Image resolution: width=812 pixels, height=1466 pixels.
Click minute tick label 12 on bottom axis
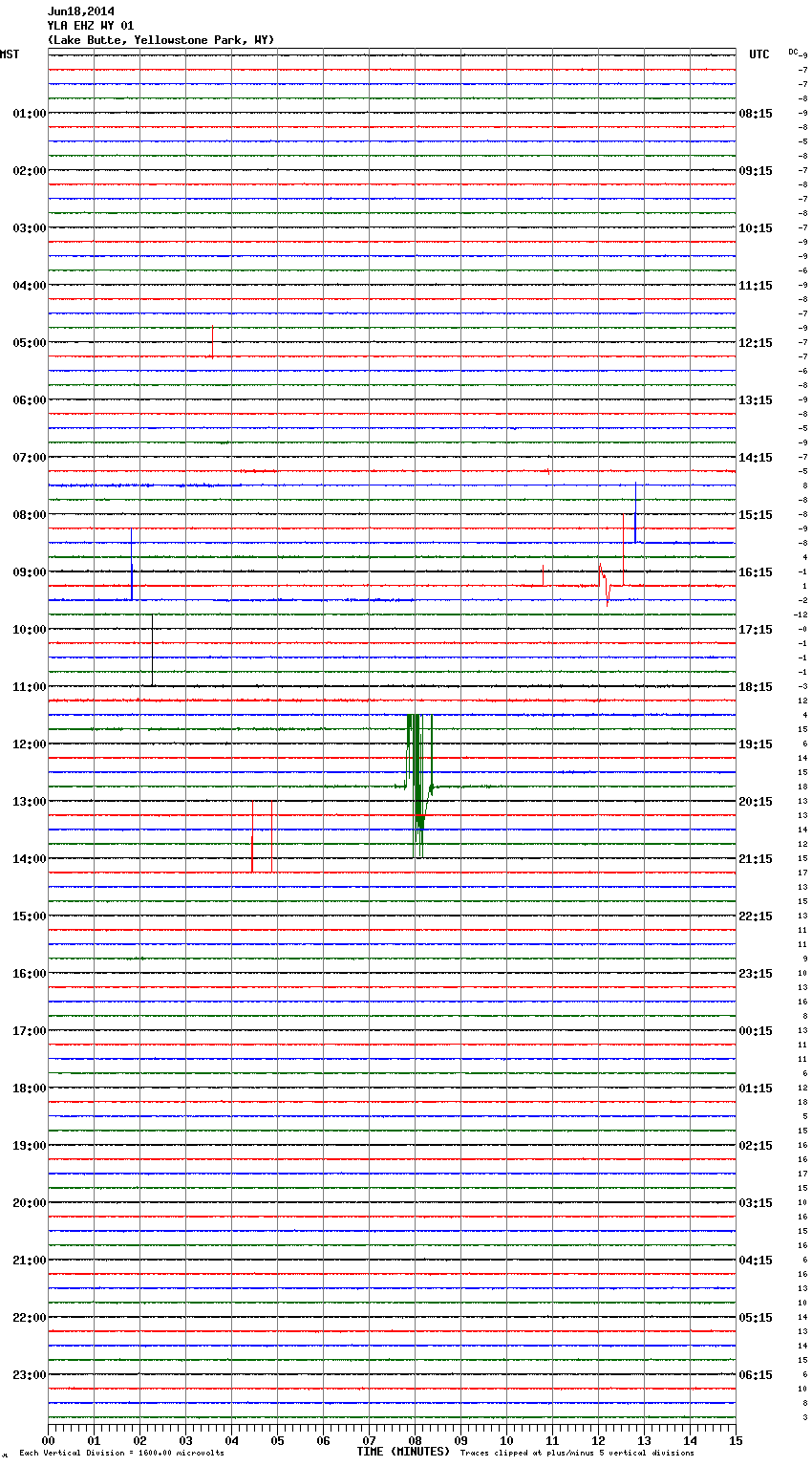click(598, 1440)
